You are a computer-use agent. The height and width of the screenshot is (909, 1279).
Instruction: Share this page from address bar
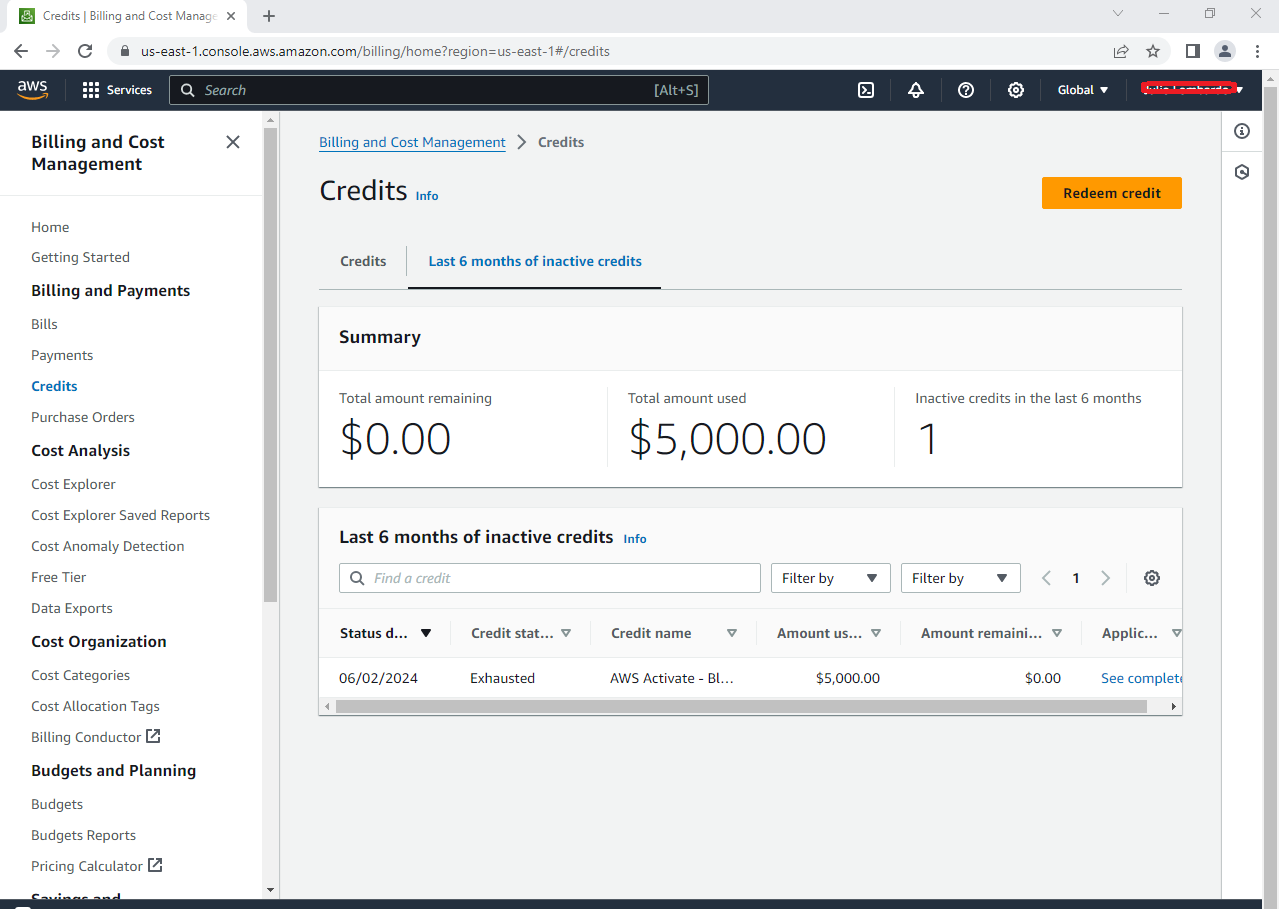point(1121,51)
